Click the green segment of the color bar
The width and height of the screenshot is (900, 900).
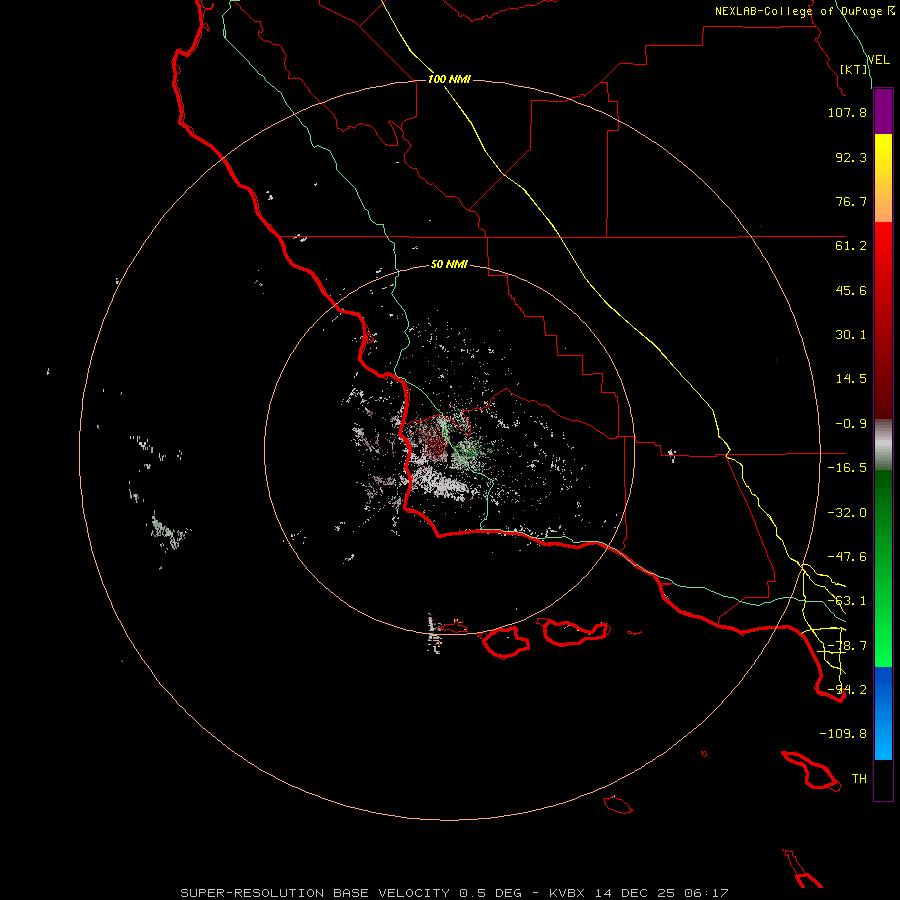pyautogui.click(x=883, y=568)
